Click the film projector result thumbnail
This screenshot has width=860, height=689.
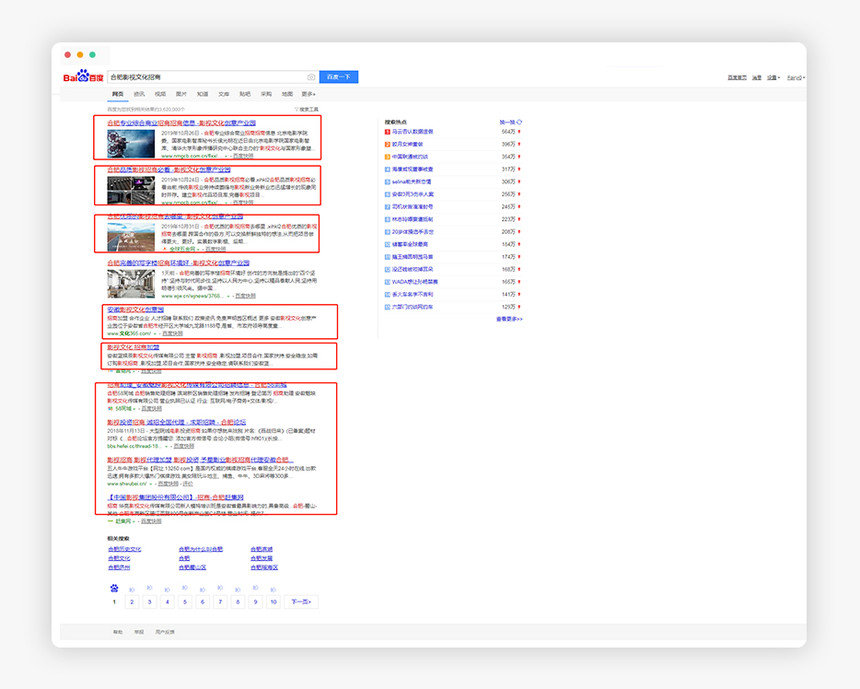click(131, 143)
